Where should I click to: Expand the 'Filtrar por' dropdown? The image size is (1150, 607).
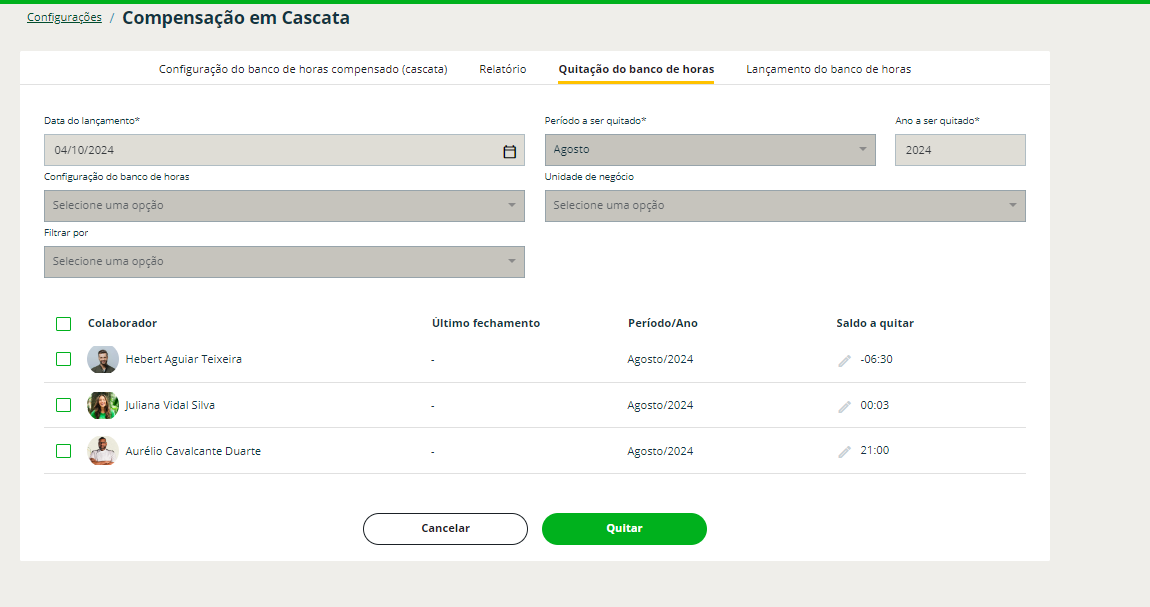coord(284,262)
